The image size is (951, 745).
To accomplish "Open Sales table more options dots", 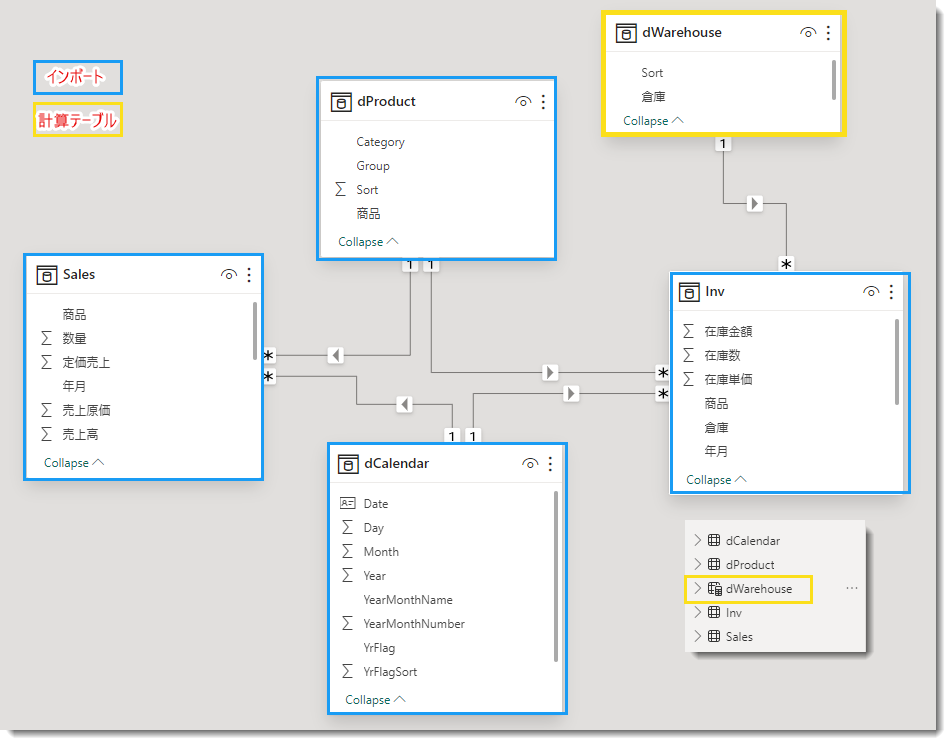I will (x=249, y=275).
